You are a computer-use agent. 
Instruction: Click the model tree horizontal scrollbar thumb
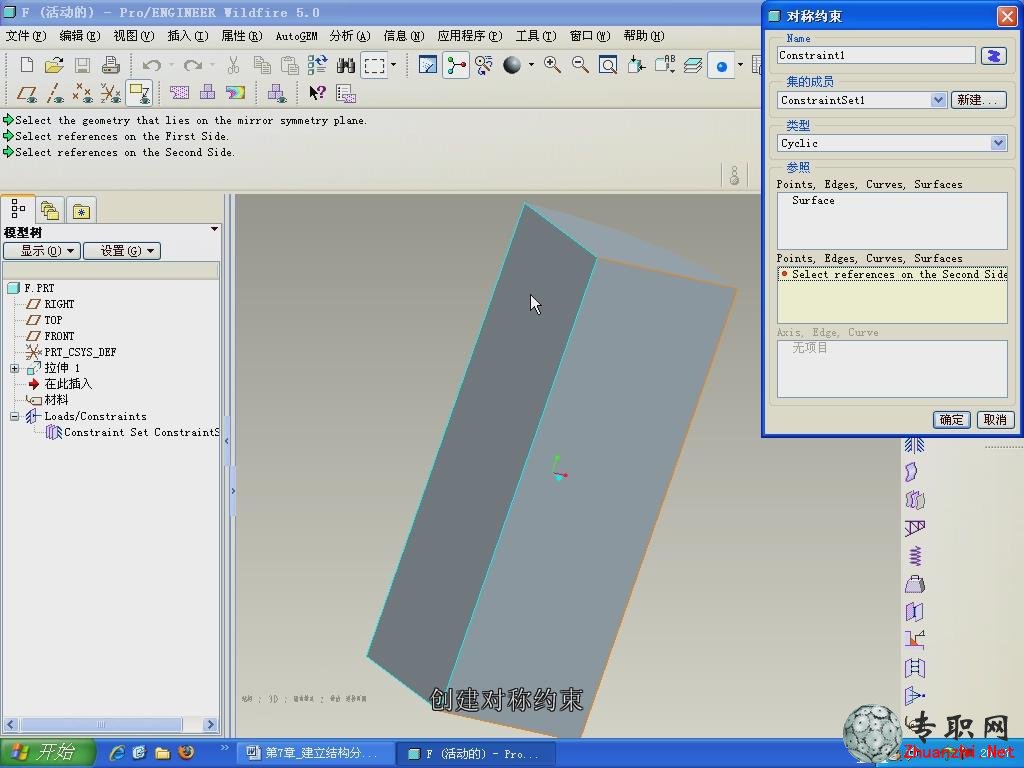click(x=101, y=724)
